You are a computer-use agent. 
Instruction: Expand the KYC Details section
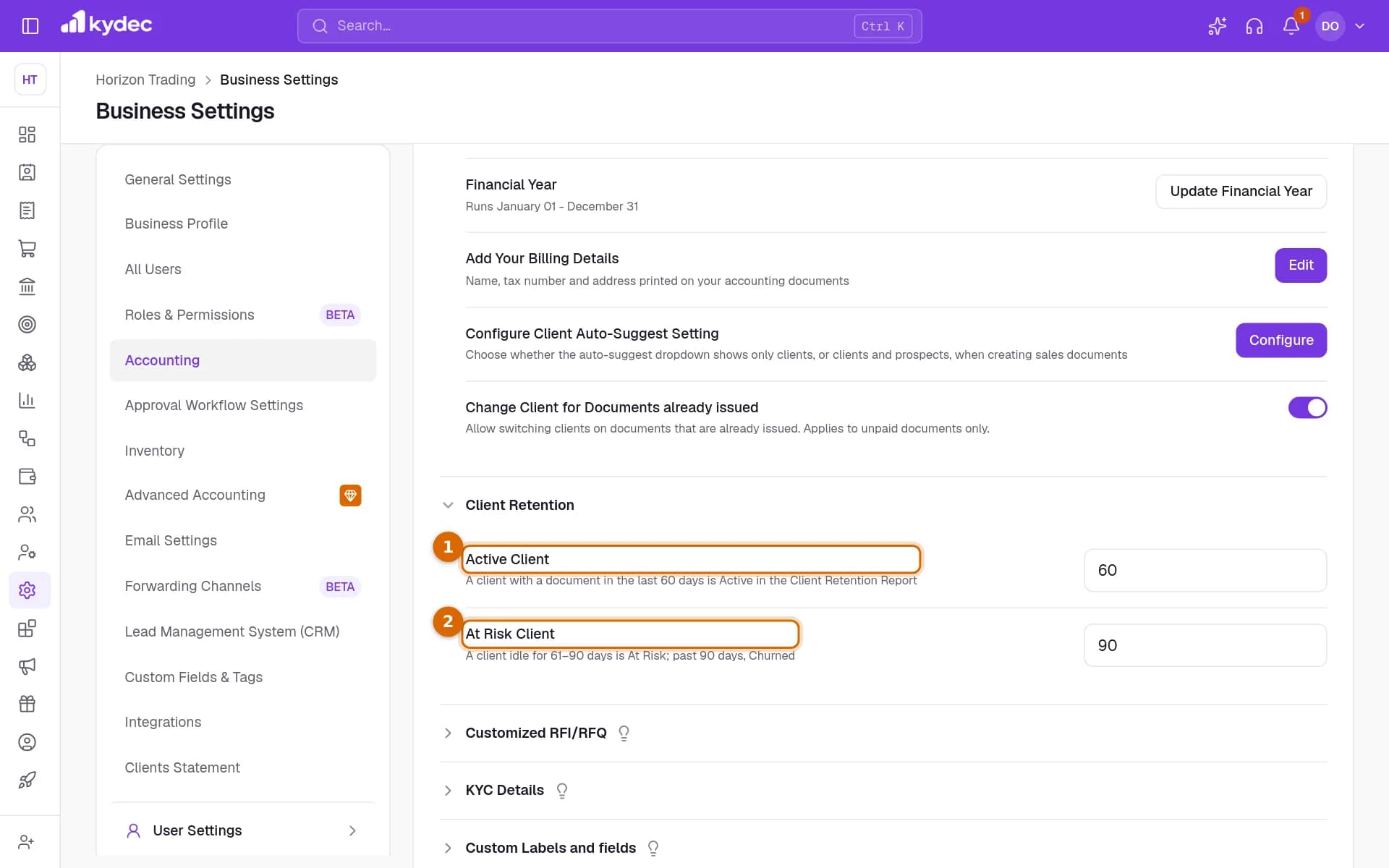pyautogui.click(x=448, y=791)
